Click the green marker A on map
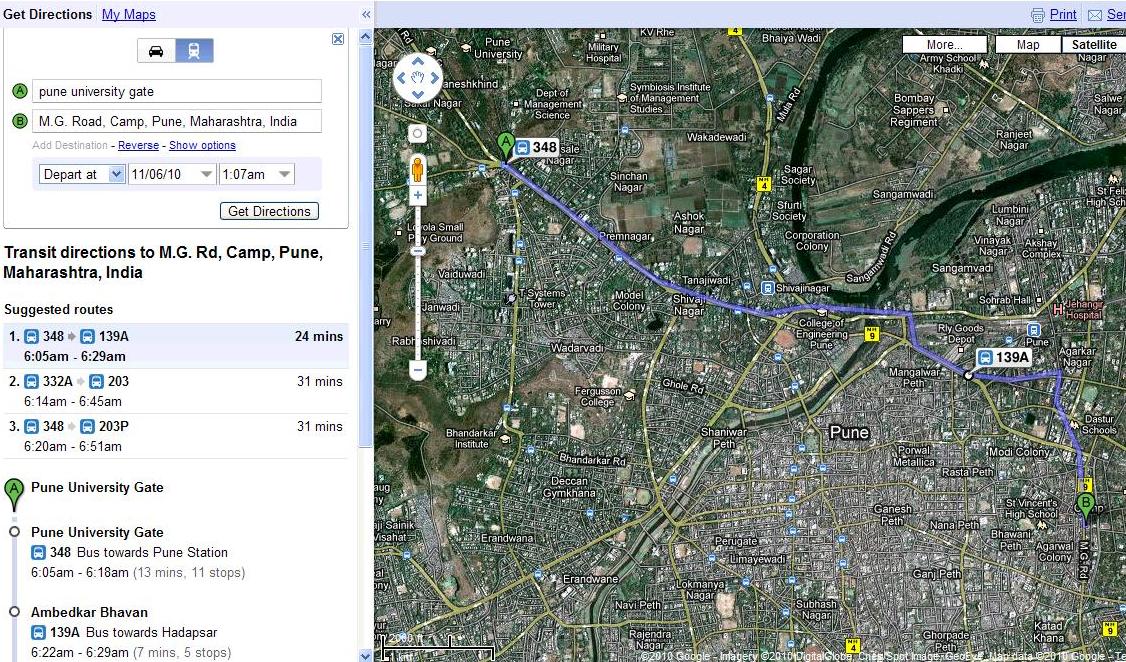 (506, 146)
